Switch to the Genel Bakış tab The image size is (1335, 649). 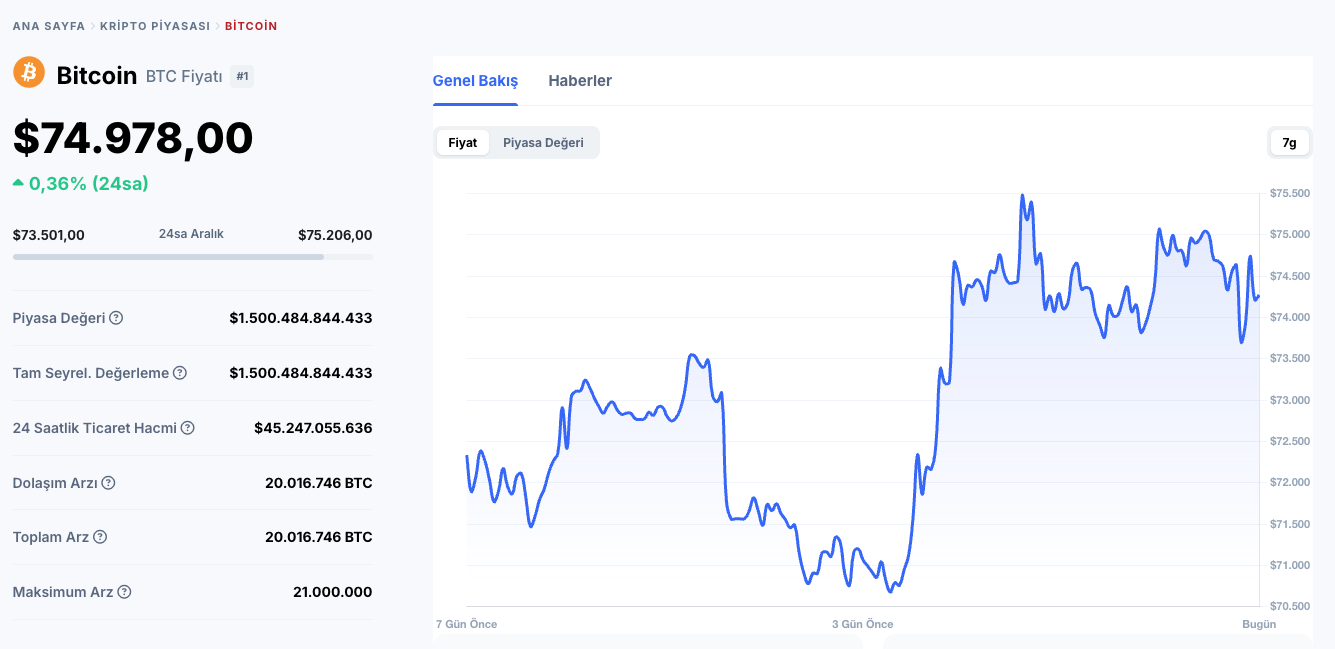[475, 81]
